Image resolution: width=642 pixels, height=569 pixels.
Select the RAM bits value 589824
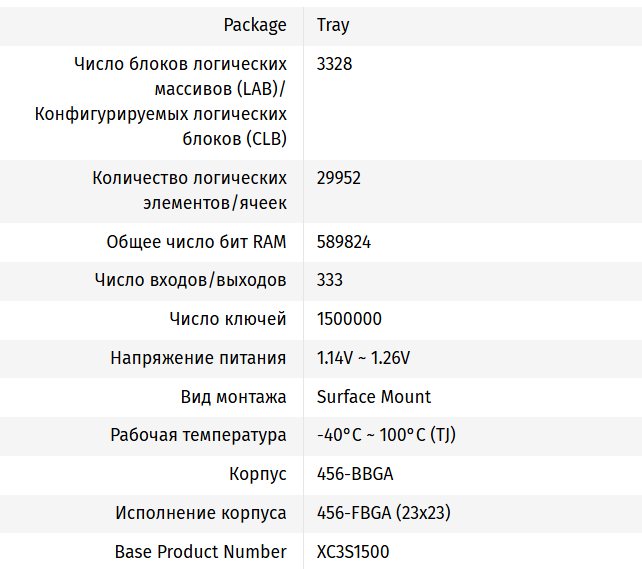click(x=344, y=242)
